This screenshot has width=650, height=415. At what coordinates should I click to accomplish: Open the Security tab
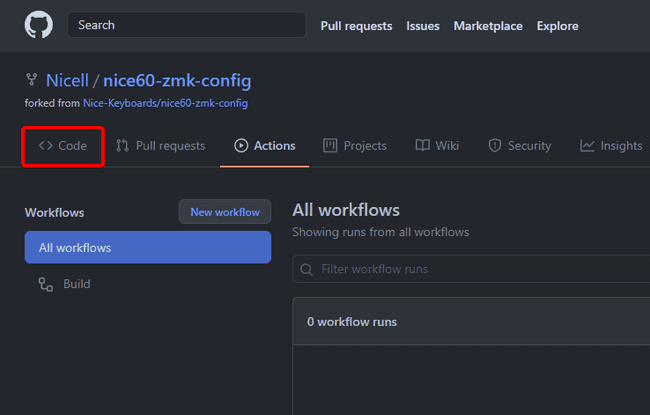click(519, 146)
